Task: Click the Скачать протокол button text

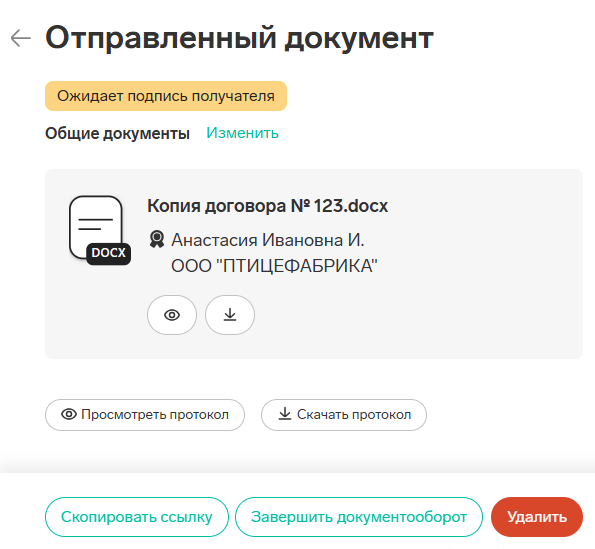Action: click(x=354, y=415)
